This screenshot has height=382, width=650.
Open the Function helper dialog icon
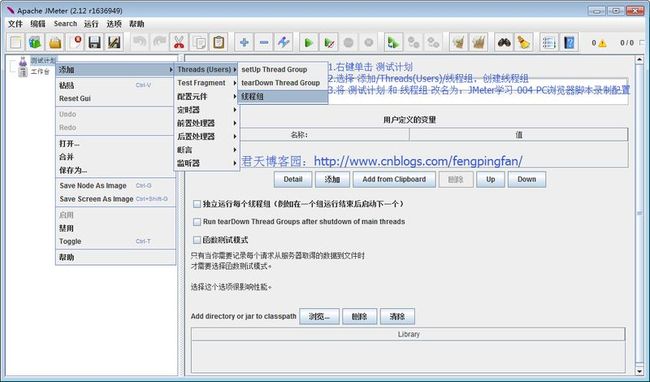(x=549, y=42)
